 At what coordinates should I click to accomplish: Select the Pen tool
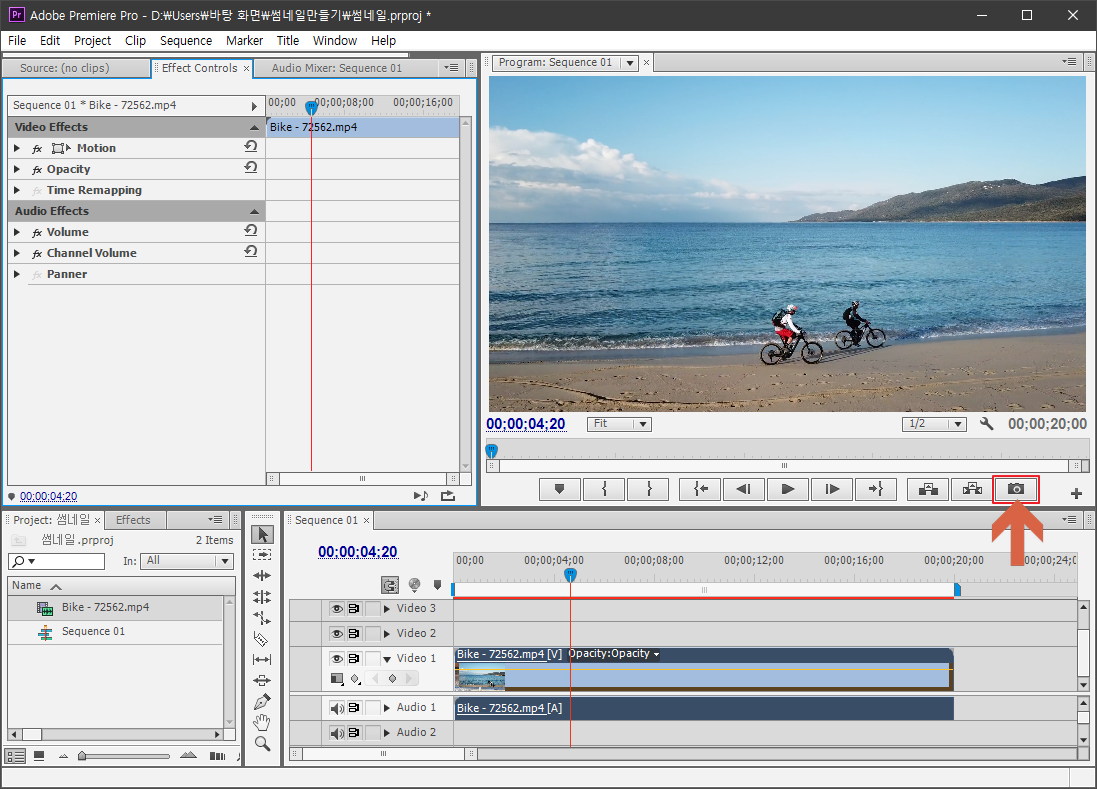(x=262, y=701)
